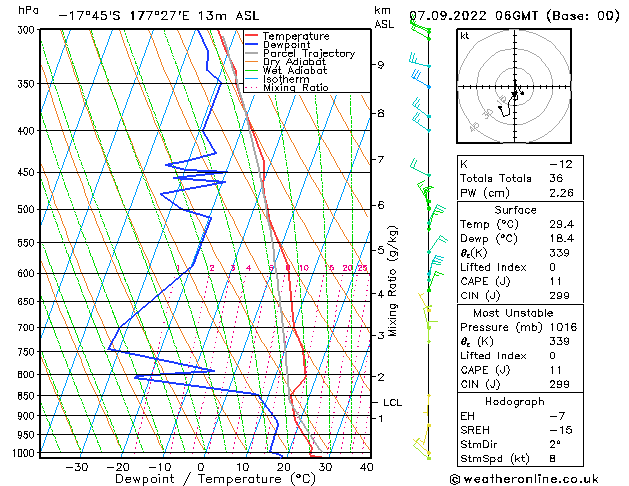This screenshot has height=486, width=629.
Task: Click the 1000 hPa pressure label
Action: (x=26, y=453)
